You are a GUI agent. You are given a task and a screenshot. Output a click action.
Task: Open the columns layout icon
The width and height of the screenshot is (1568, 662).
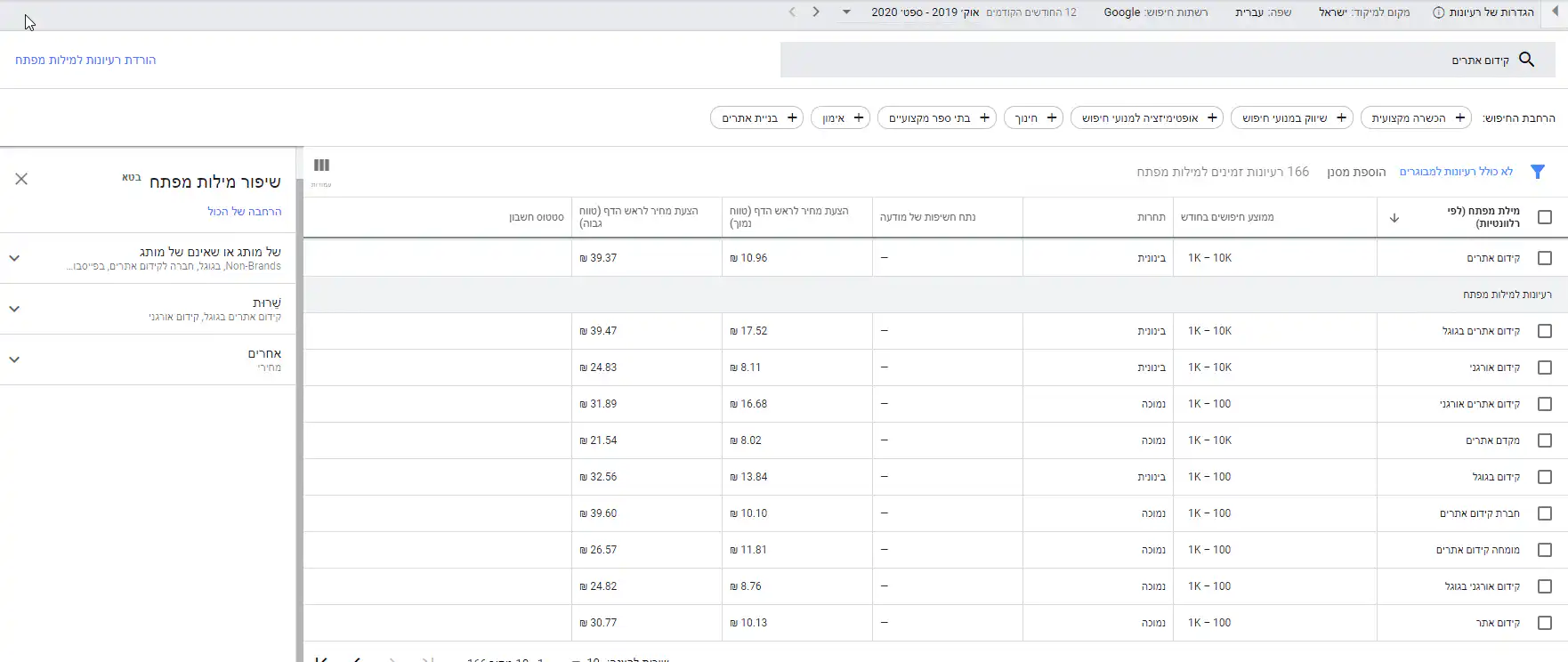(x=321, y=165)
